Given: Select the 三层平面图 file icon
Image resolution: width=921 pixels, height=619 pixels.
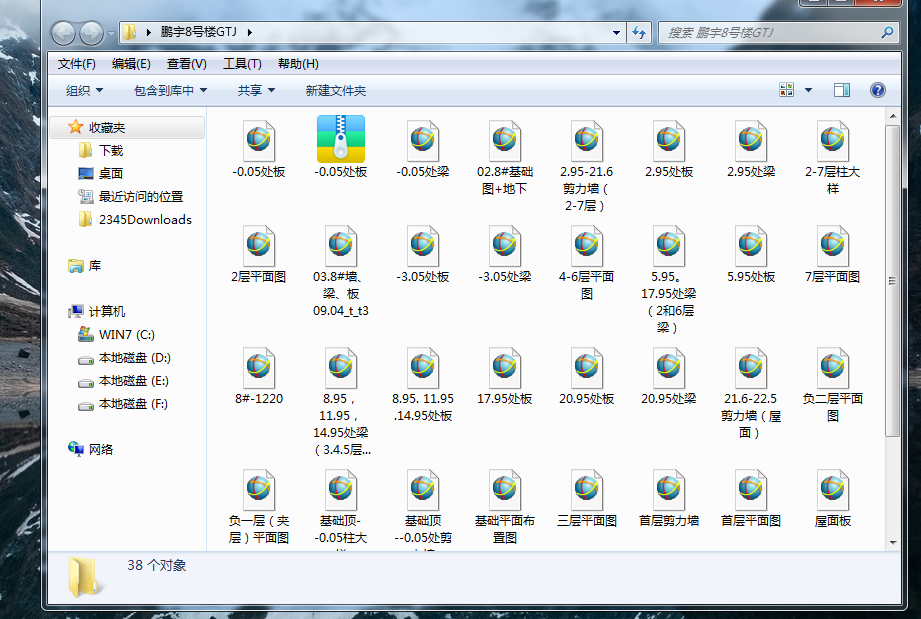Looking at the screenshot, I should click(x=587, y=490).
